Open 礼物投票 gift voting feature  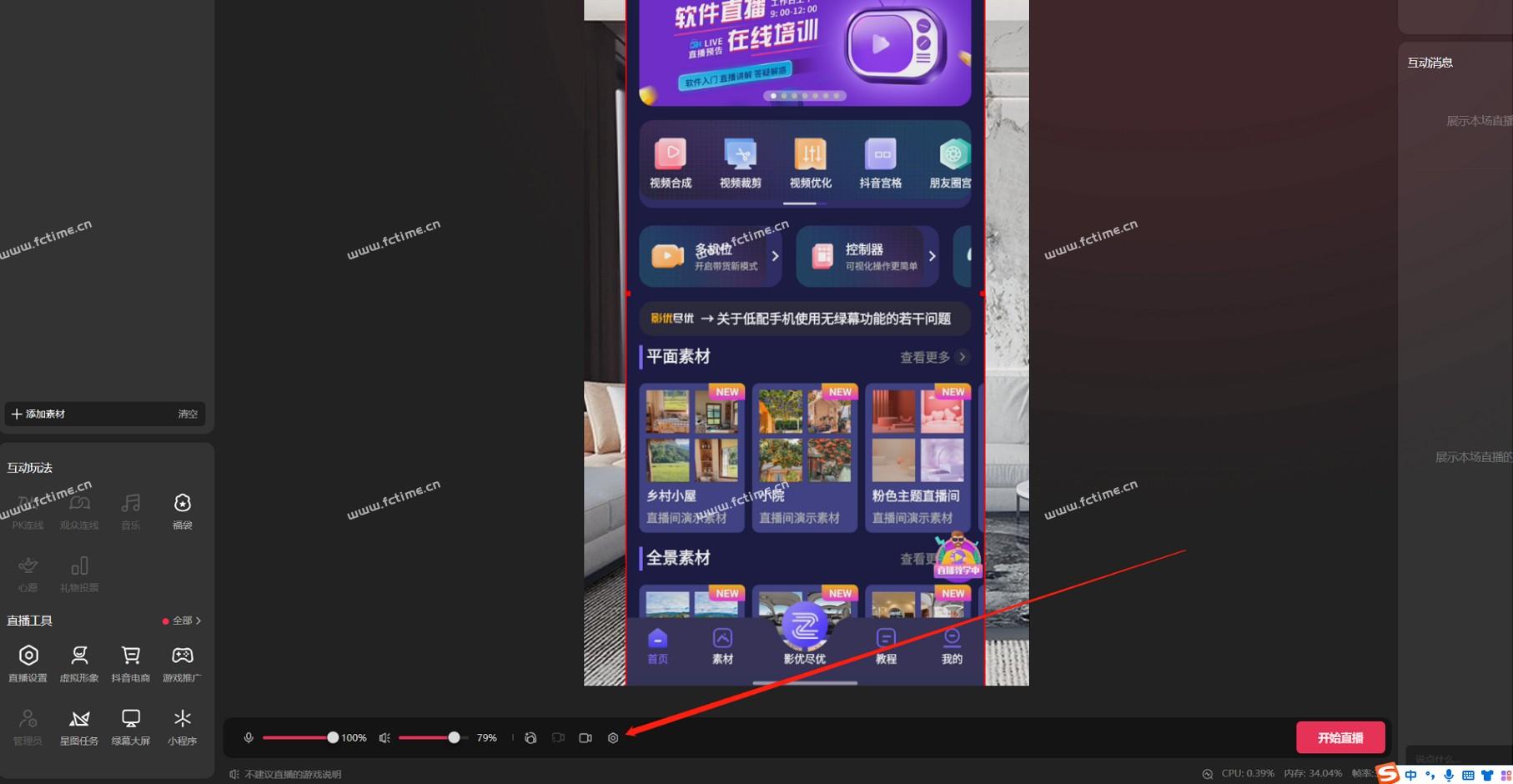(x=79, y=574)
